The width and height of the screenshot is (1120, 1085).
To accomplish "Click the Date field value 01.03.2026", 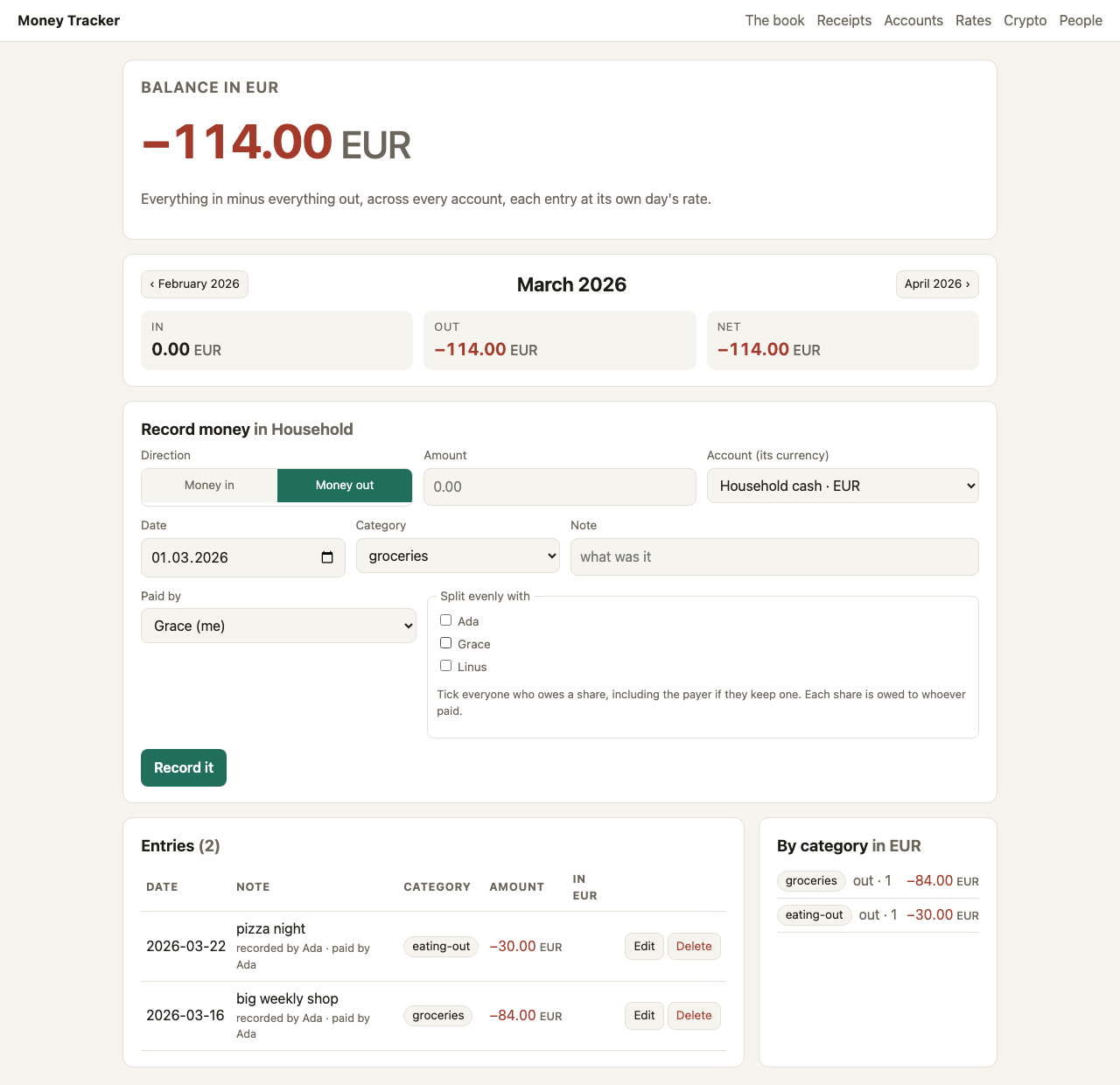I will (190, 557).
